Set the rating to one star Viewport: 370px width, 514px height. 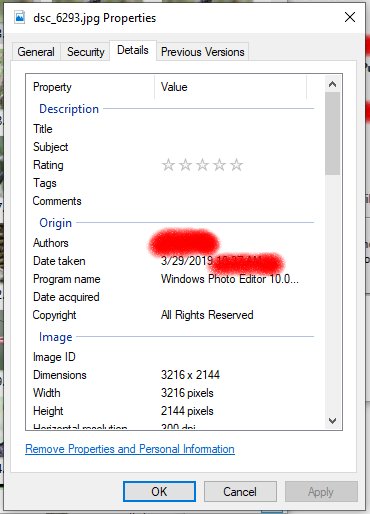(x=168, y=165)
